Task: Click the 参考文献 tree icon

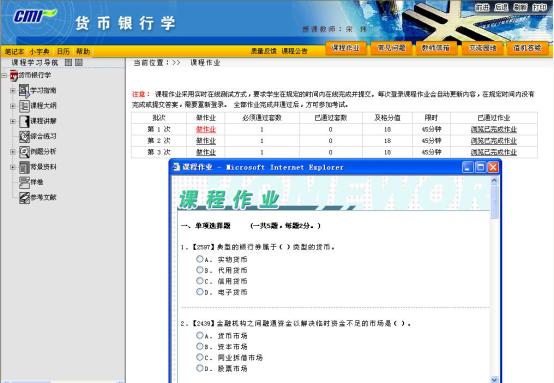Action: (24, 197)
